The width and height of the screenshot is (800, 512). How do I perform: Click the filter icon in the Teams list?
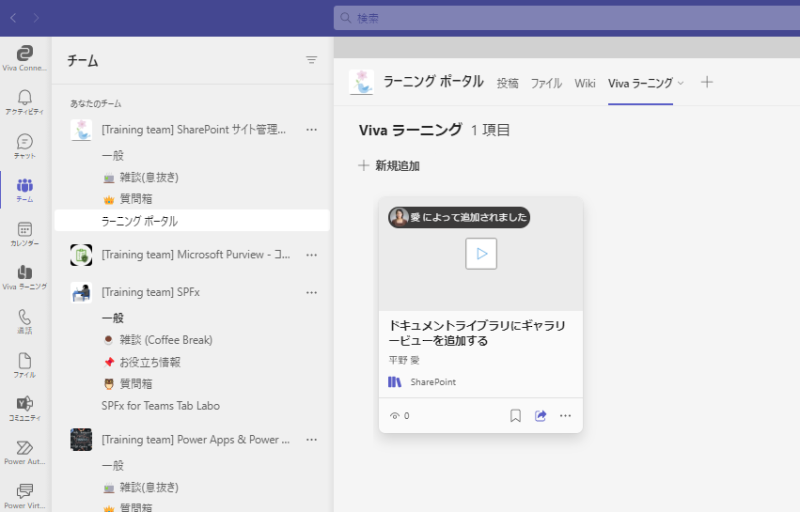click(311, 60)
